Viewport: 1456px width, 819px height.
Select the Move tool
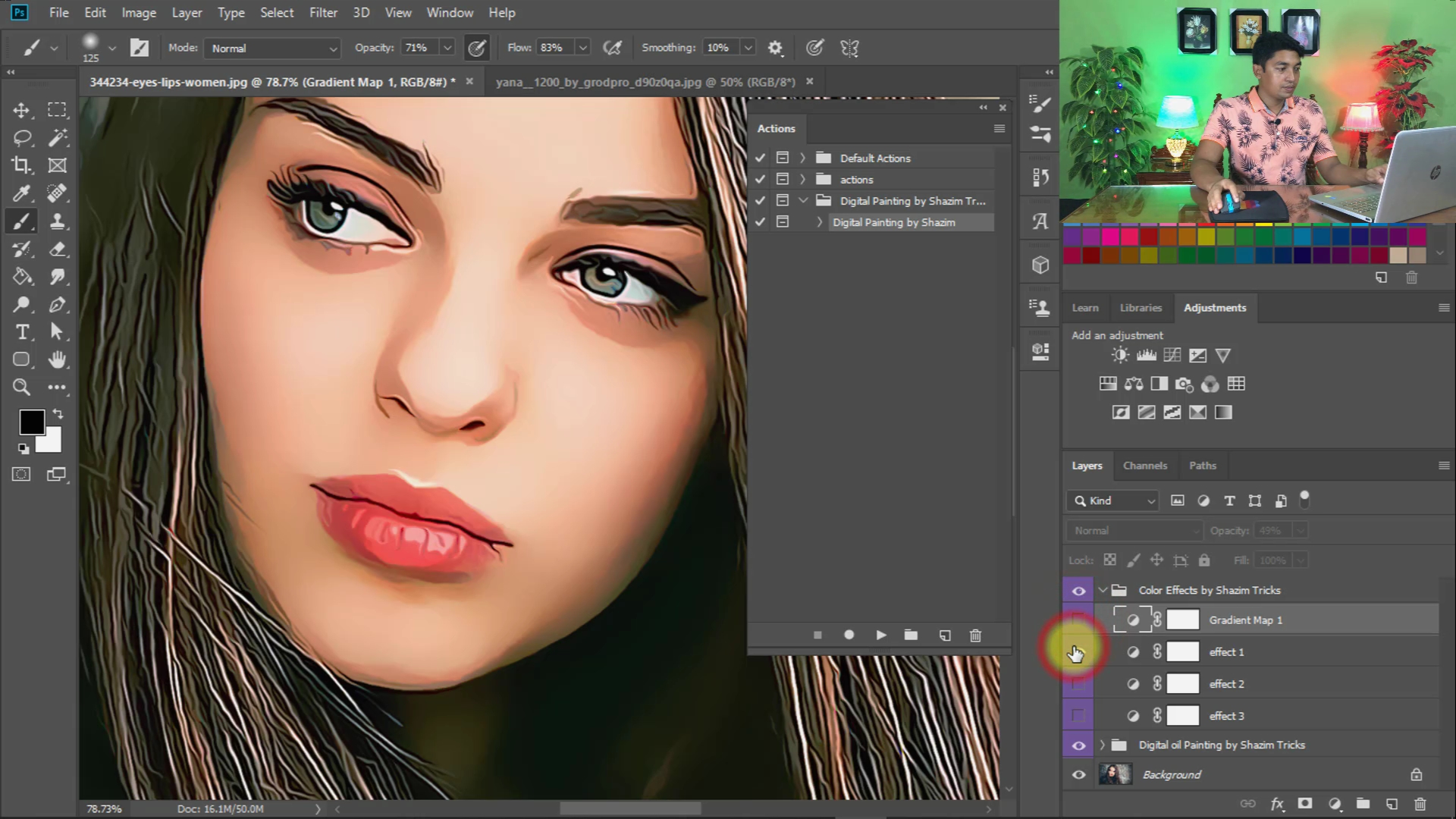[22, 109]
